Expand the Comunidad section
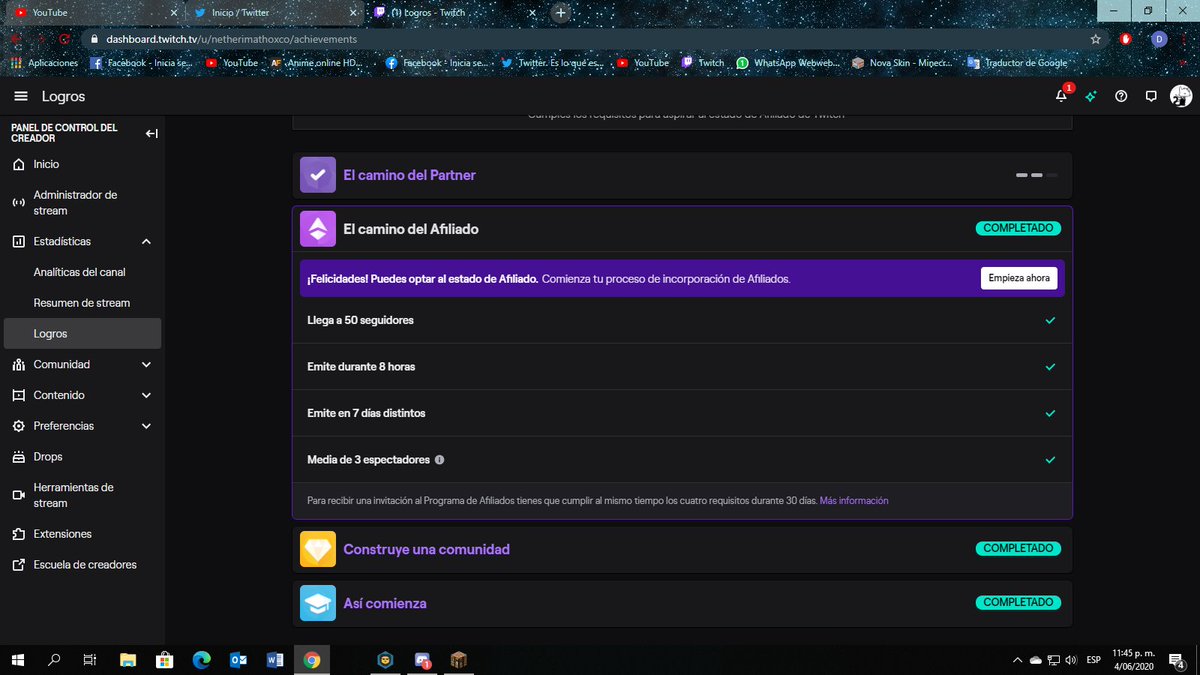Image resolution: width=1200 pixels, height=675 pixels. 146,364
